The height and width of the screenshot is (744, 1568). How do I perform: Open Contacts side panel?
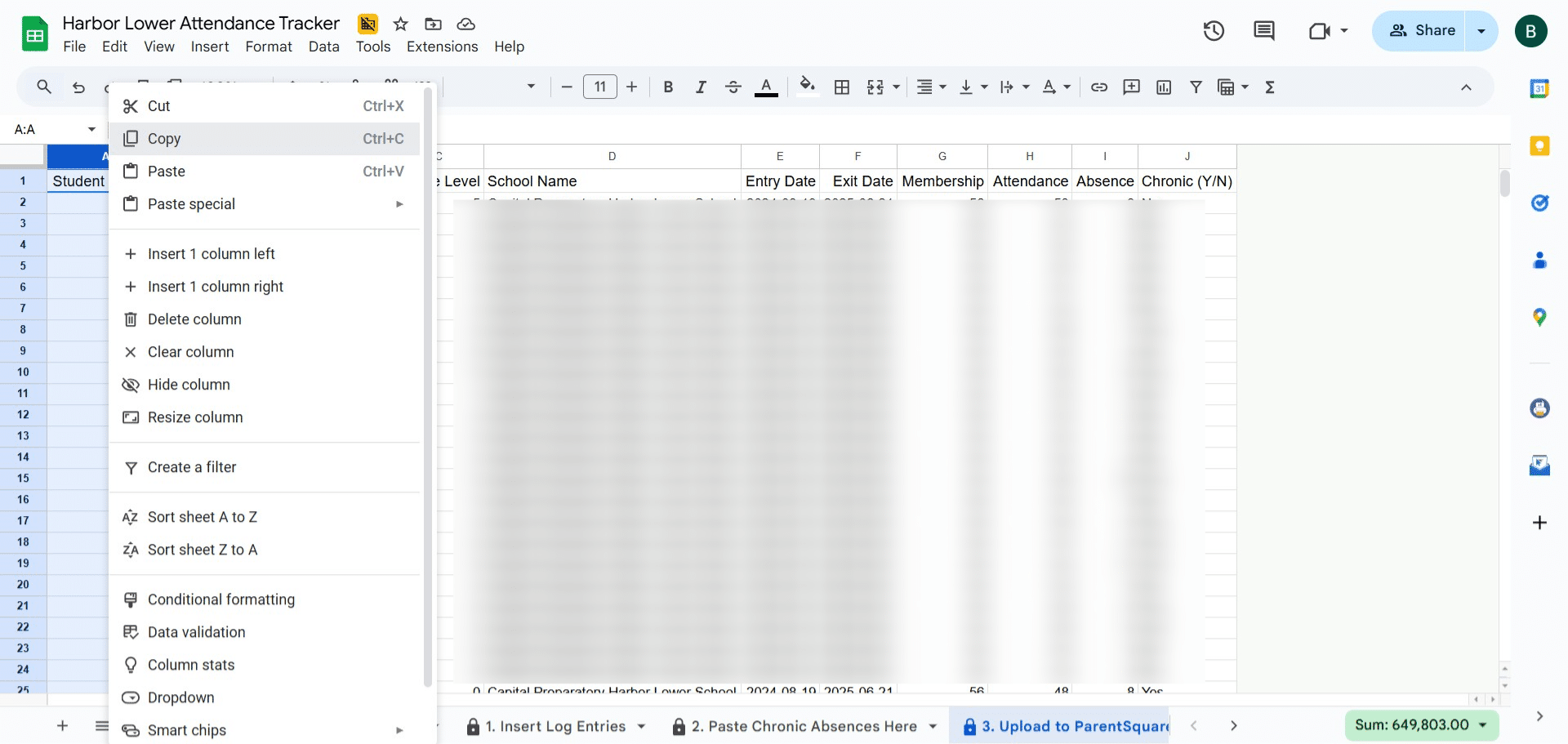click(1539, 260)
